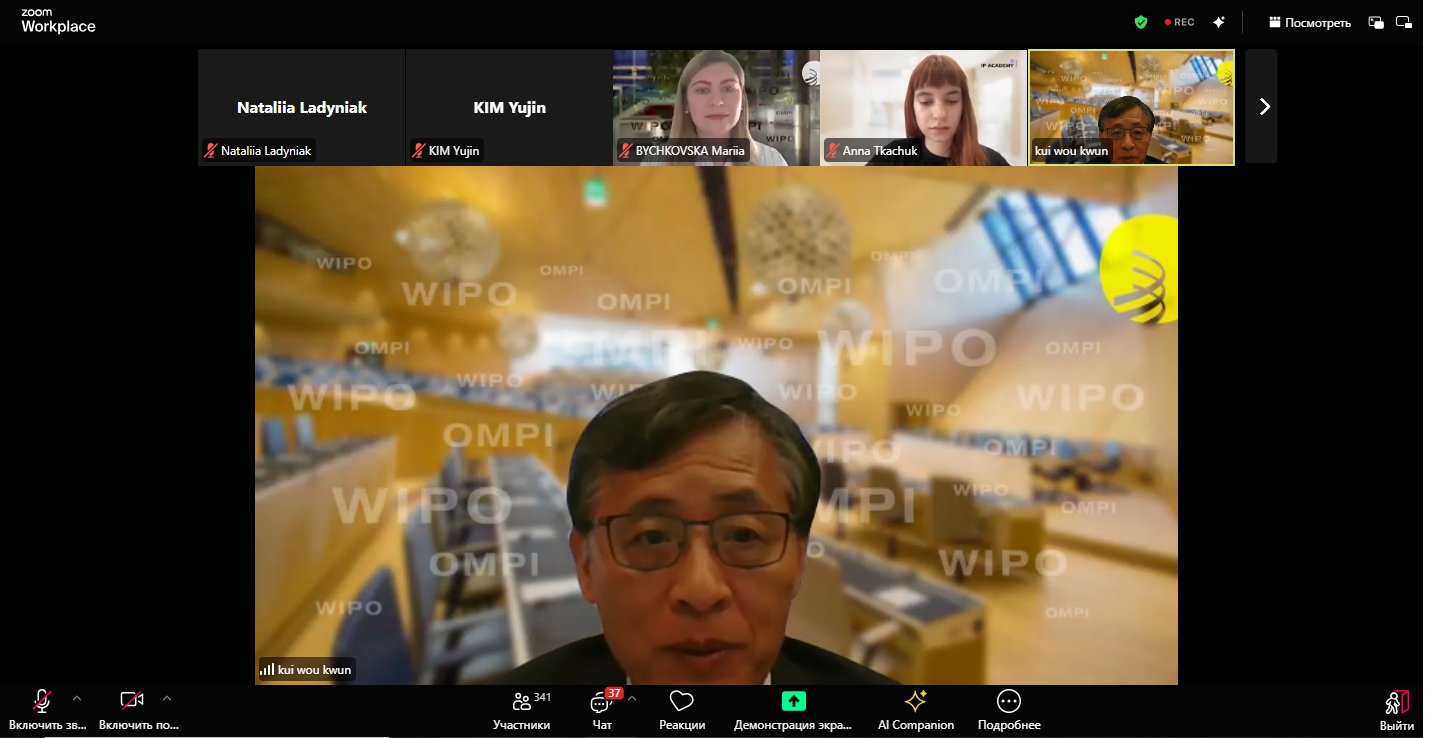Select kui wou kwun's highlighted thumbnail

(1132, 107)
